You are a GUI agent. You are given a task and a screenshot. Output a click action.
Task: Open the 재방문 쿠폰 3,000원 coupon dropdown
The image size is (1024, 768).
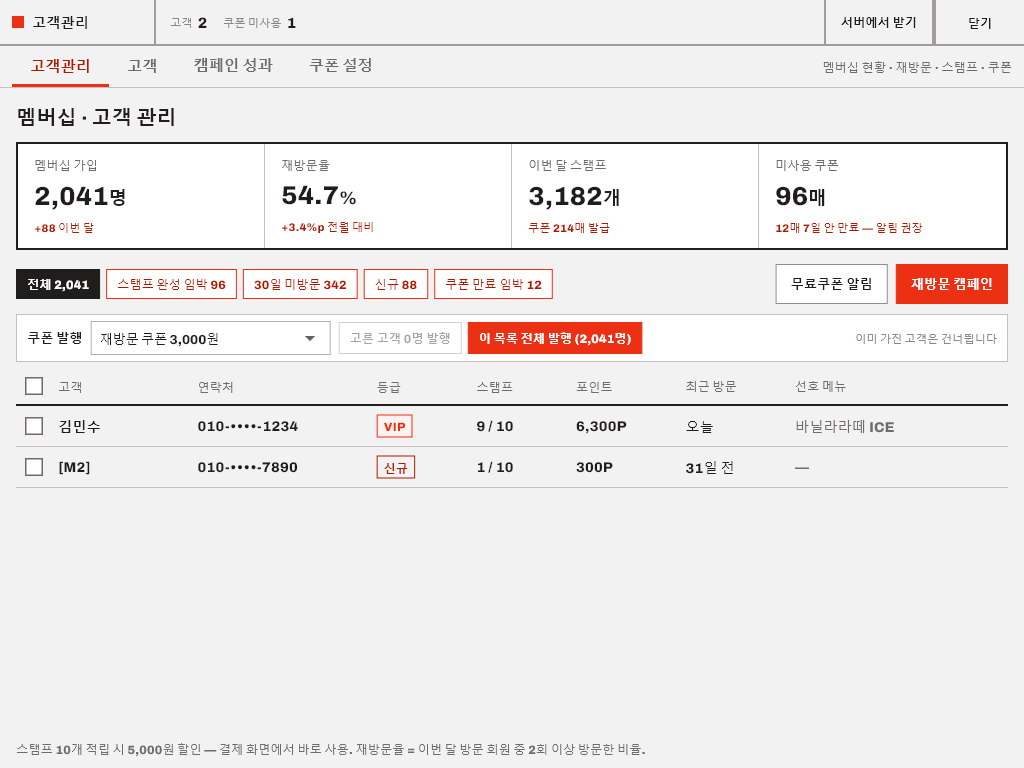[210, 338]
